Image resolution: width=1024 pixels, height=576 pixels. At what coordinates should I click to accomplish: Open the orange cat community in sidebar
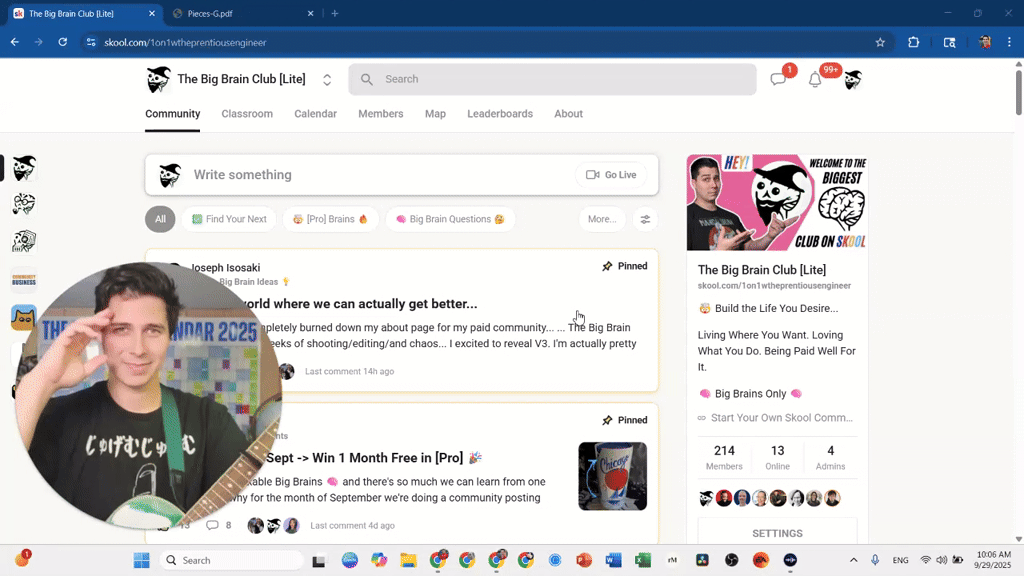tap(24, 317)
